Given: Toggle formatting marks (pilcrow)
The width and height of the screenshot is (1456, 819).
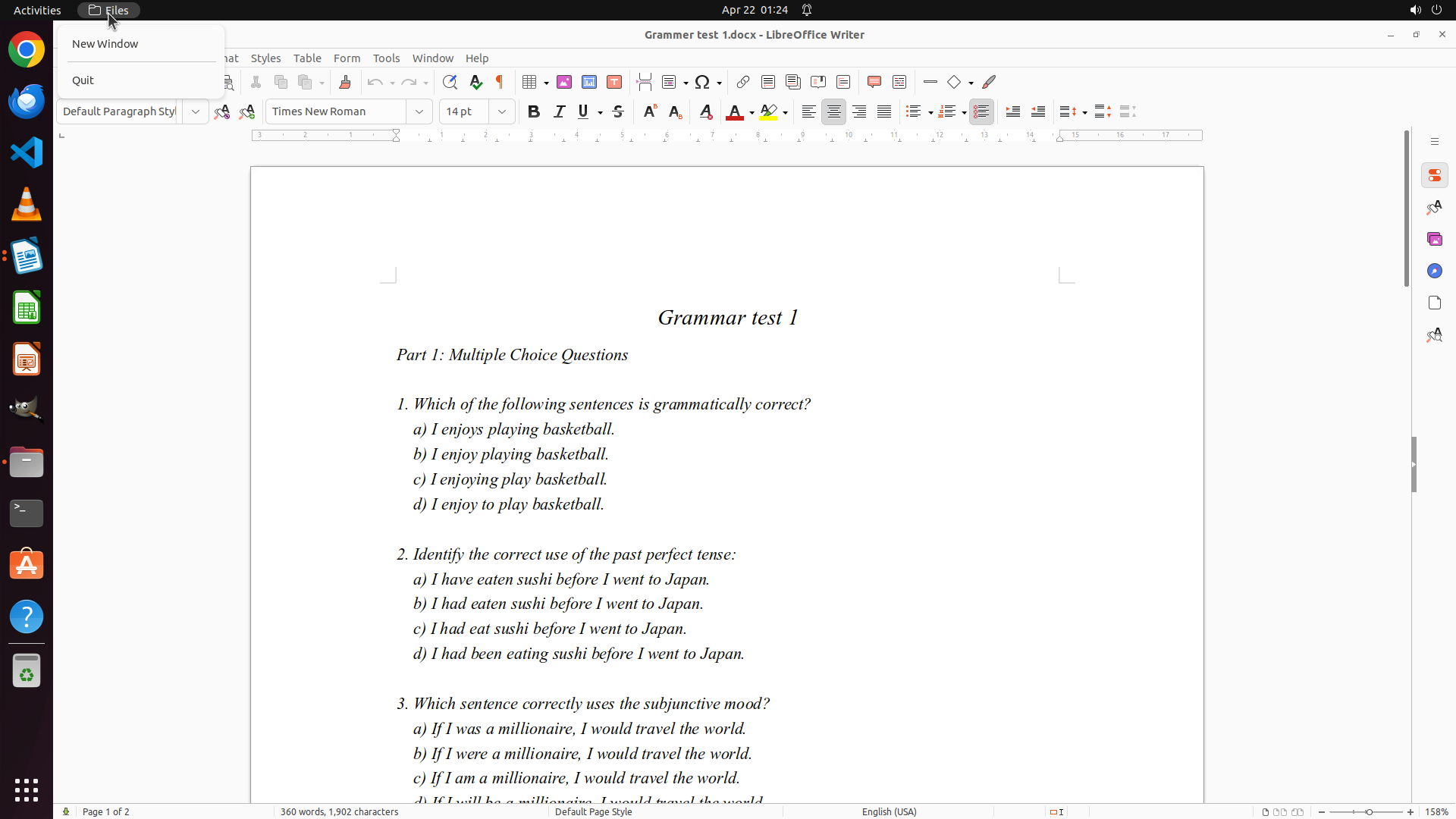Looking at the screenshot, I should tap(500, 82).
